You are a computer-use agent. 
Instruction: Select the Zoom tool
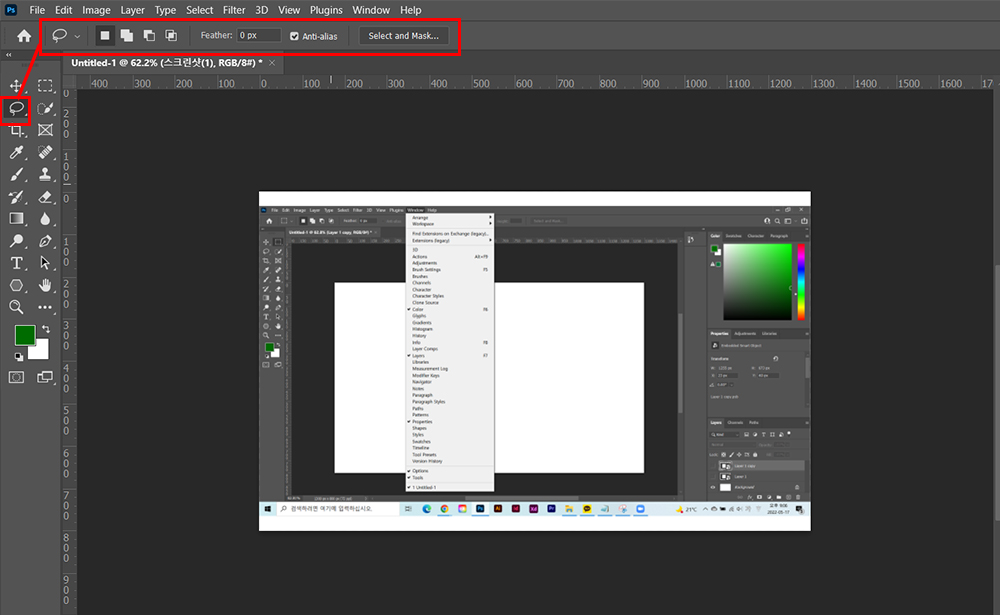pos(16,307)
